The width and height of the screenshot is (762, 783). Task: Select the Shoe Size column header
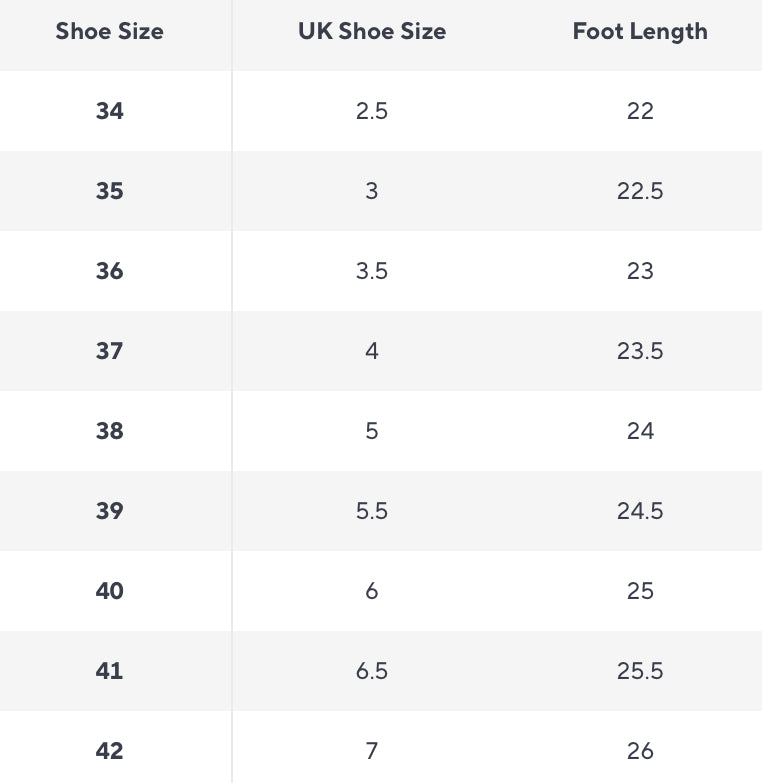click(x=109, y=31)
